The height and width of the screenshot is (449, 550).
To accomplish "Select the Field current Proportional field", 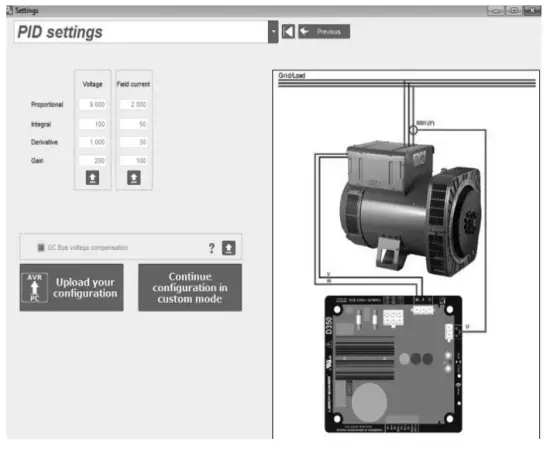I will coord(134,105).
